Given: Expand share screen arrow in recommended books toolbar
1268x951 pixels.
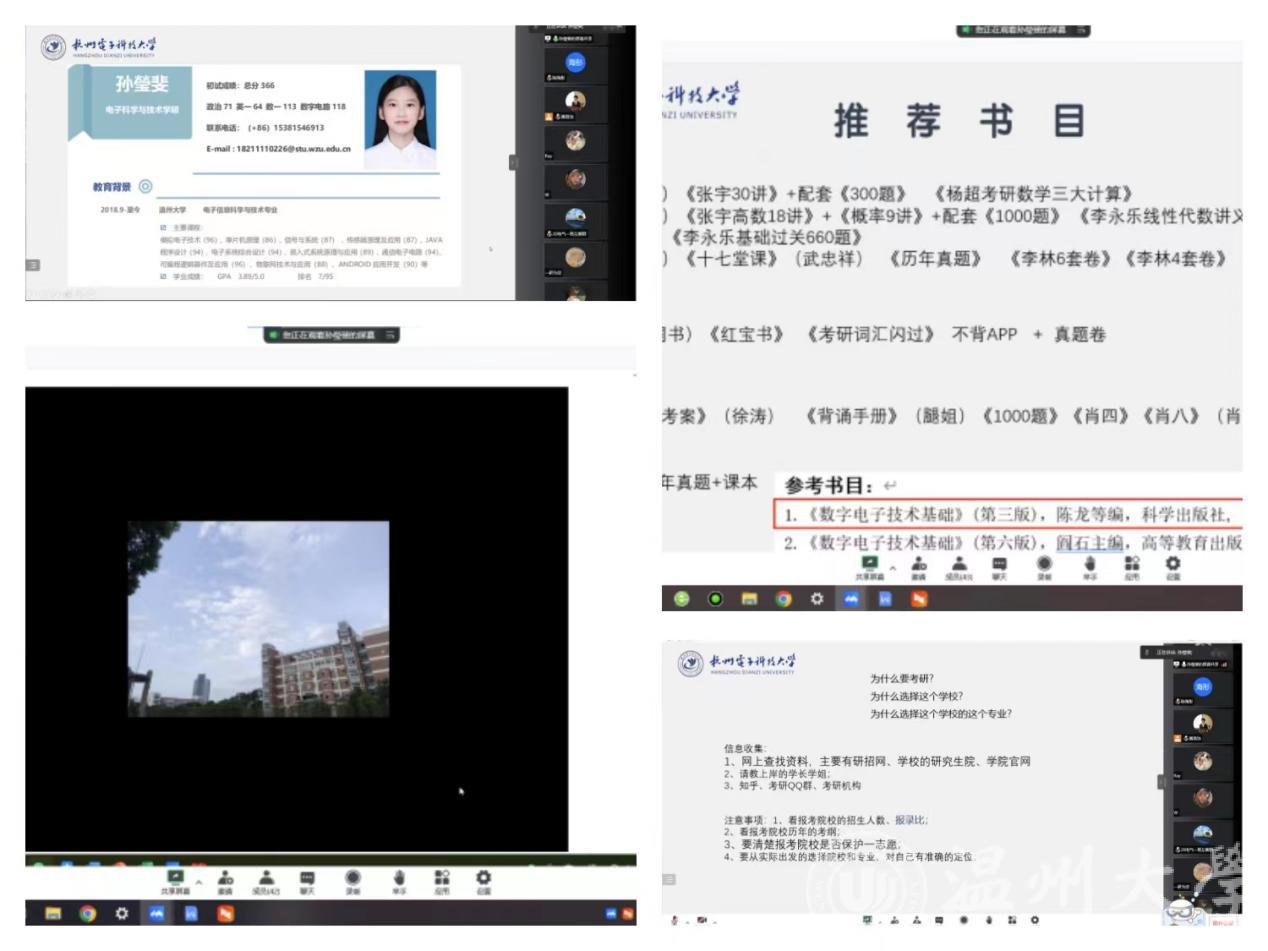Looking at the screenshot, I should (893, 567).
